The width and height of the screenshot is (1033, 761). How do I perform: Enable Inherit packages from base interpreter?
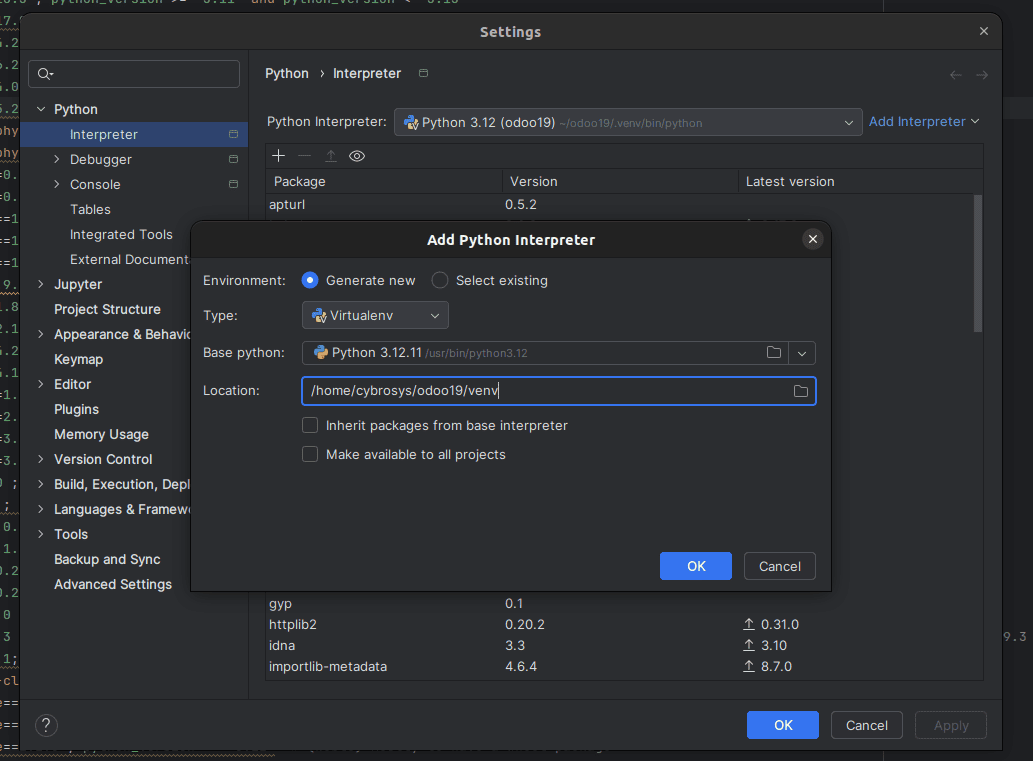[310, 426]
